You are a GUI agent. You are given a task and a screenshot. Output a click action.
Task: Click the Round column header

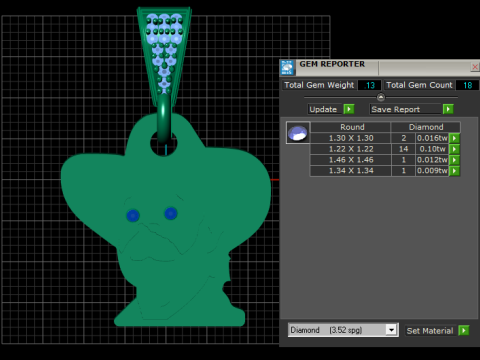[351, 127]
